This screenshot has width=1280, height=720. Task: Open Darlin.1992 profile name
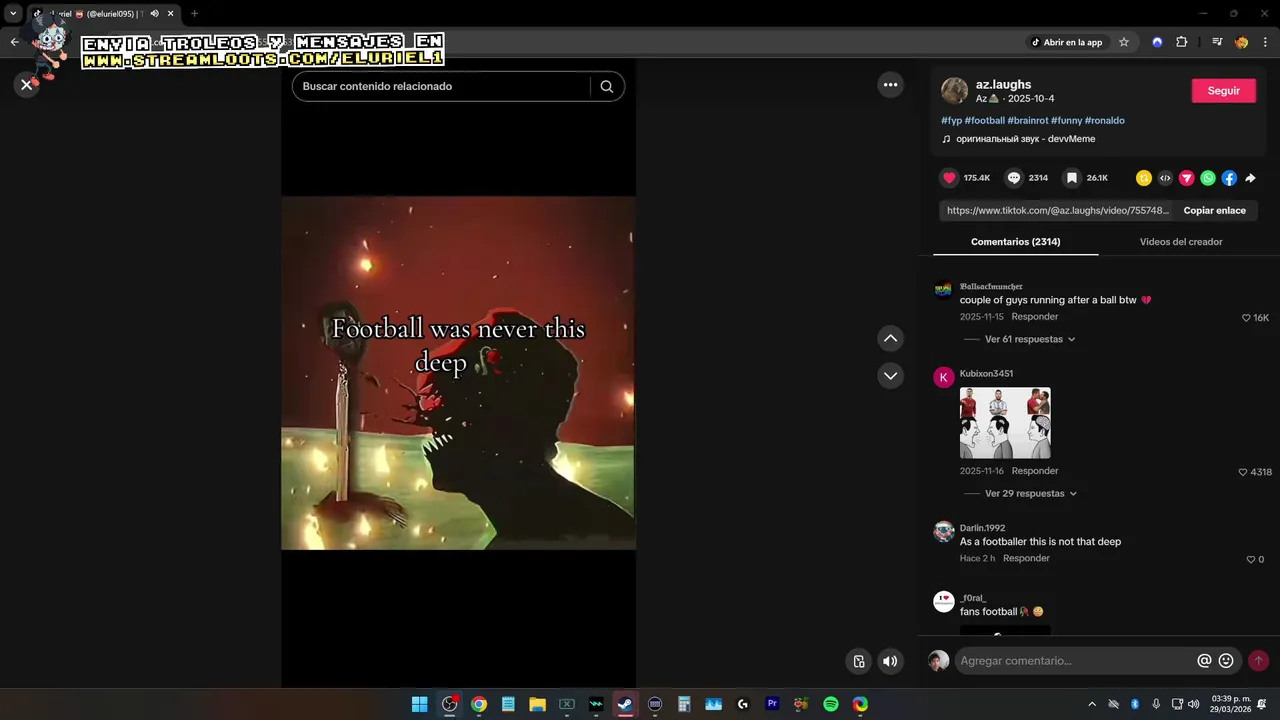tap(982, 528)
